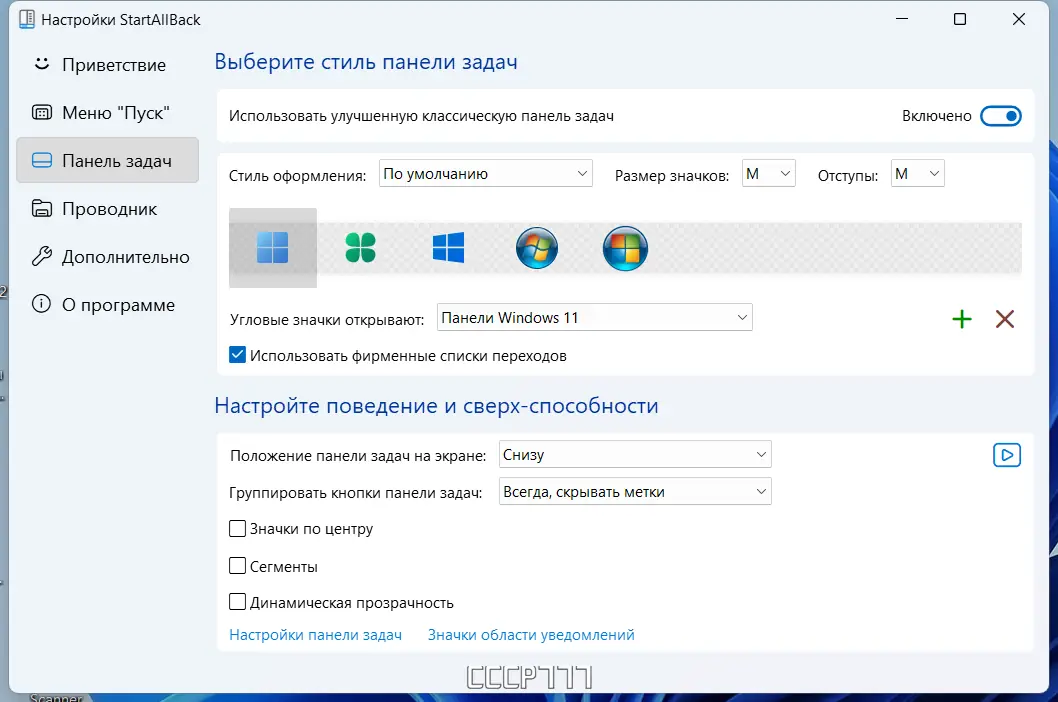Select the Windows 11 start button icon
Screen dimensions: 1058x702
273,248
